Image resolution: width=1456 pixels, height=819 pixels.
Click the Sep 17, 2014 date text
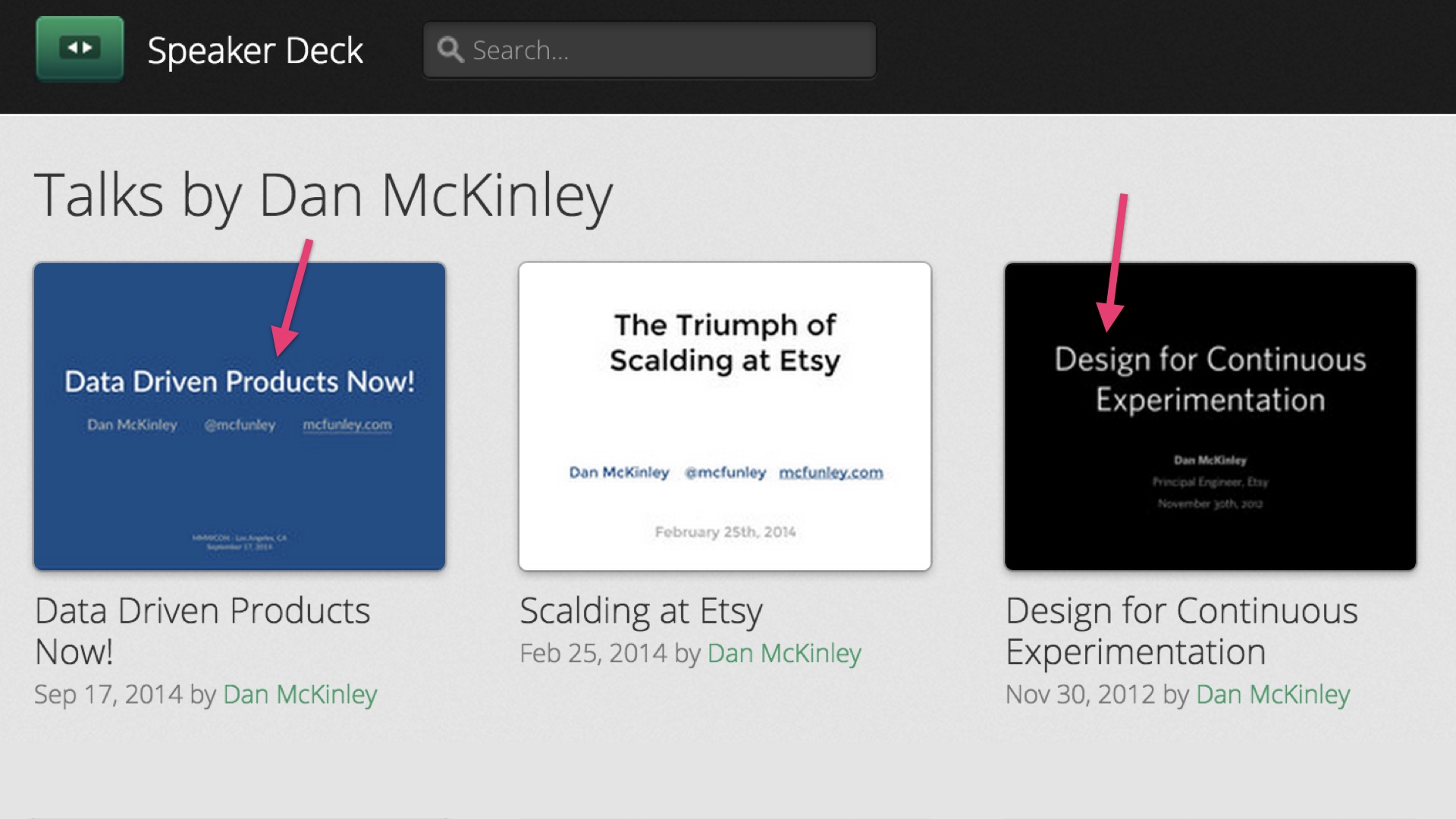pos(108,694)
